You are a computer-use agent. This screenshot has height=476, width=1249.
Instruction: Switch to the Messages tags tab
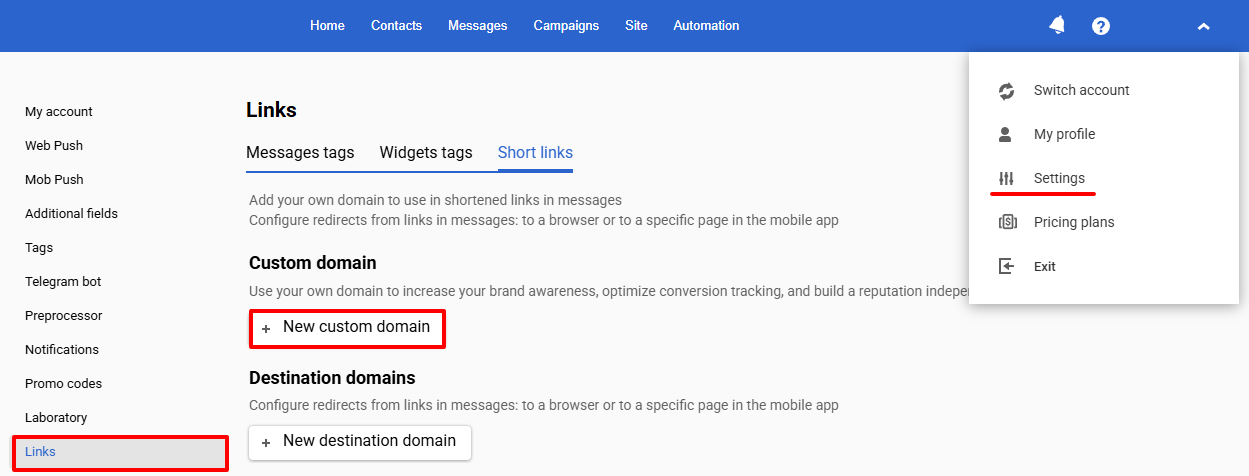point(300,153)
